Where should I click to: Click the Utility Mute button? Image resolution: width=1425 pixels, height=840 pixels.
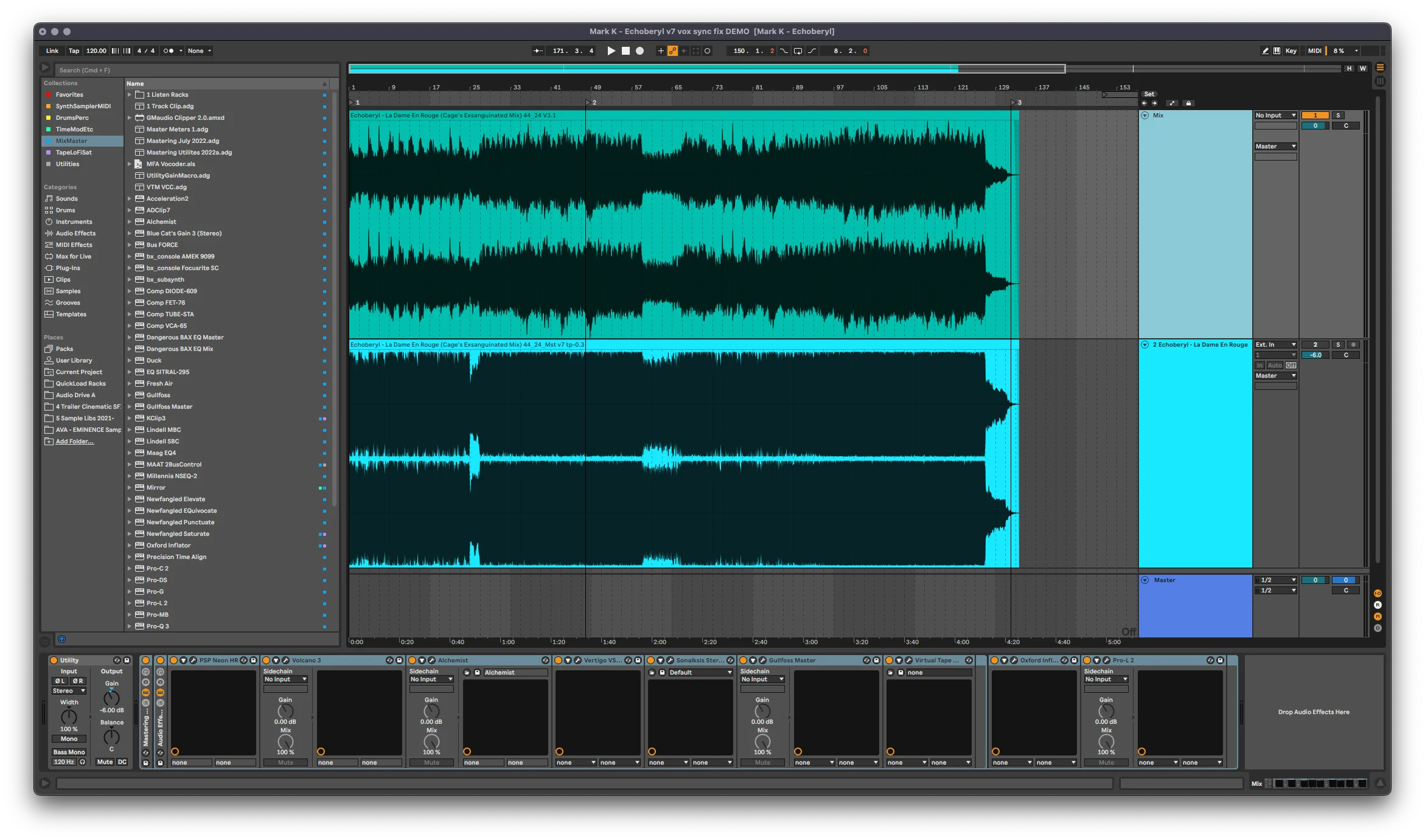tap(105, 762)
